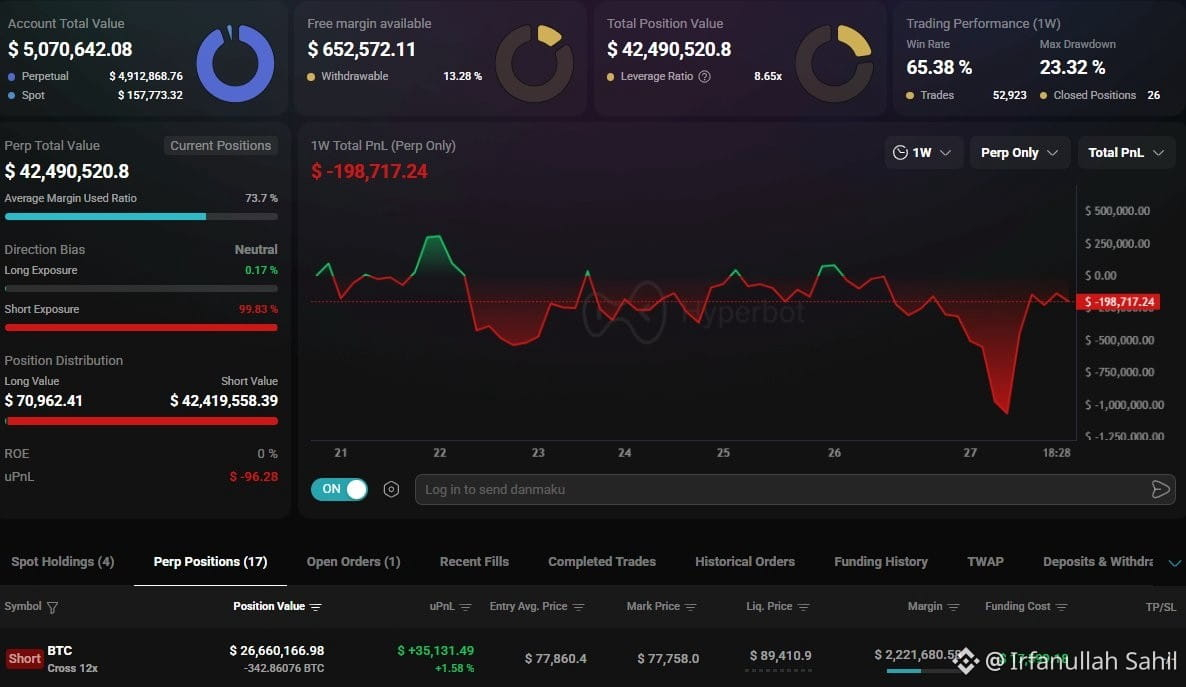Open Deposits & Withdrawals tab
Viewport: 1186px width, 687px height.
pos(1098,561)
